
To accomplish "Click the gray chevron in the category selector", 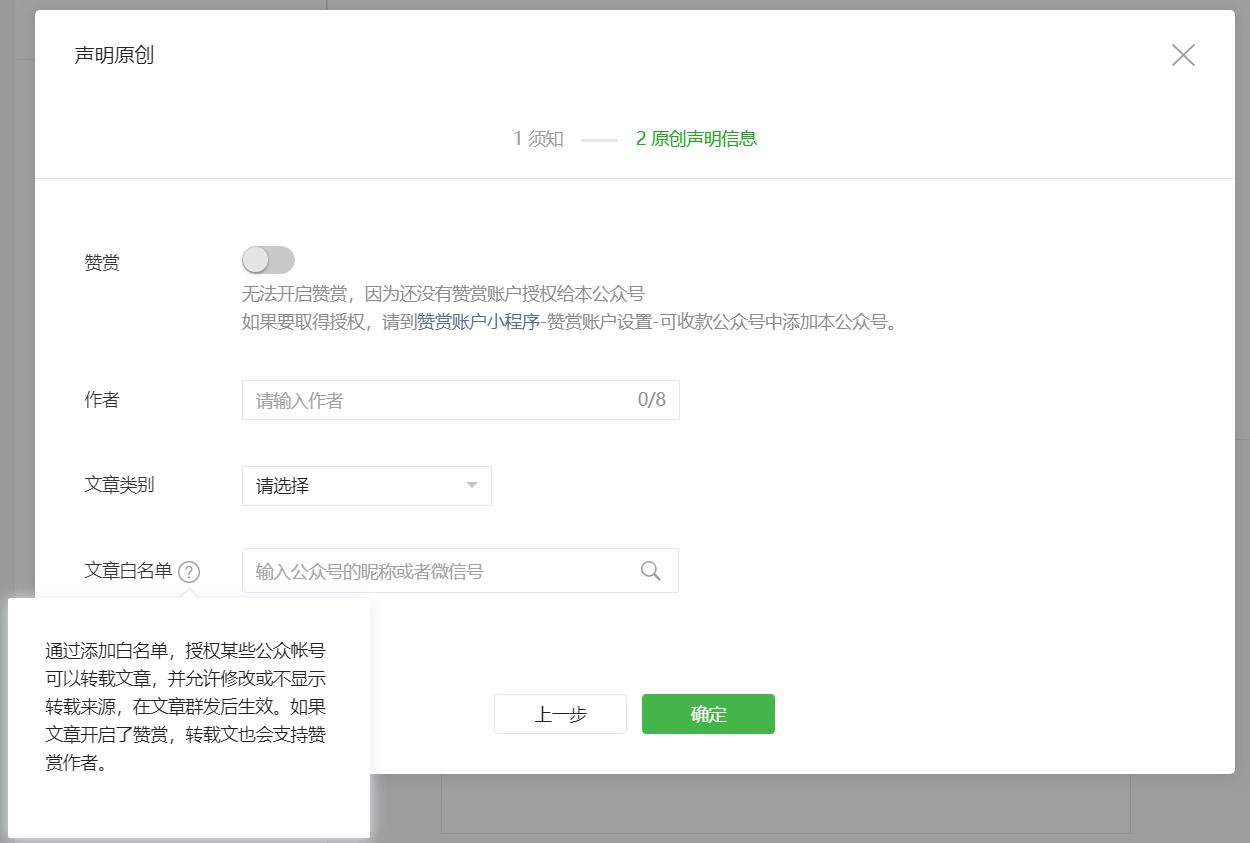I will click(470, 486).
